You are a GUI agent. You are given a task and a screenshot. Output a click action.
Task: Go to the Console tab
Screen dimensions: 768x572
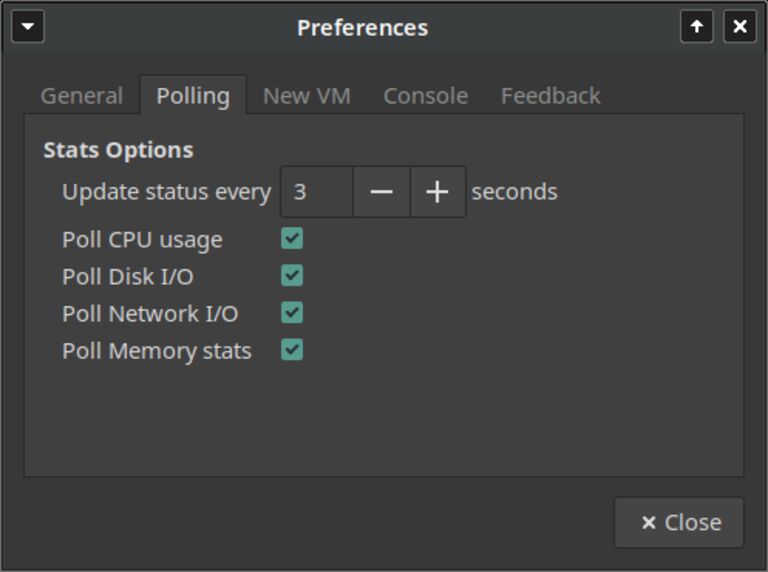426,95
